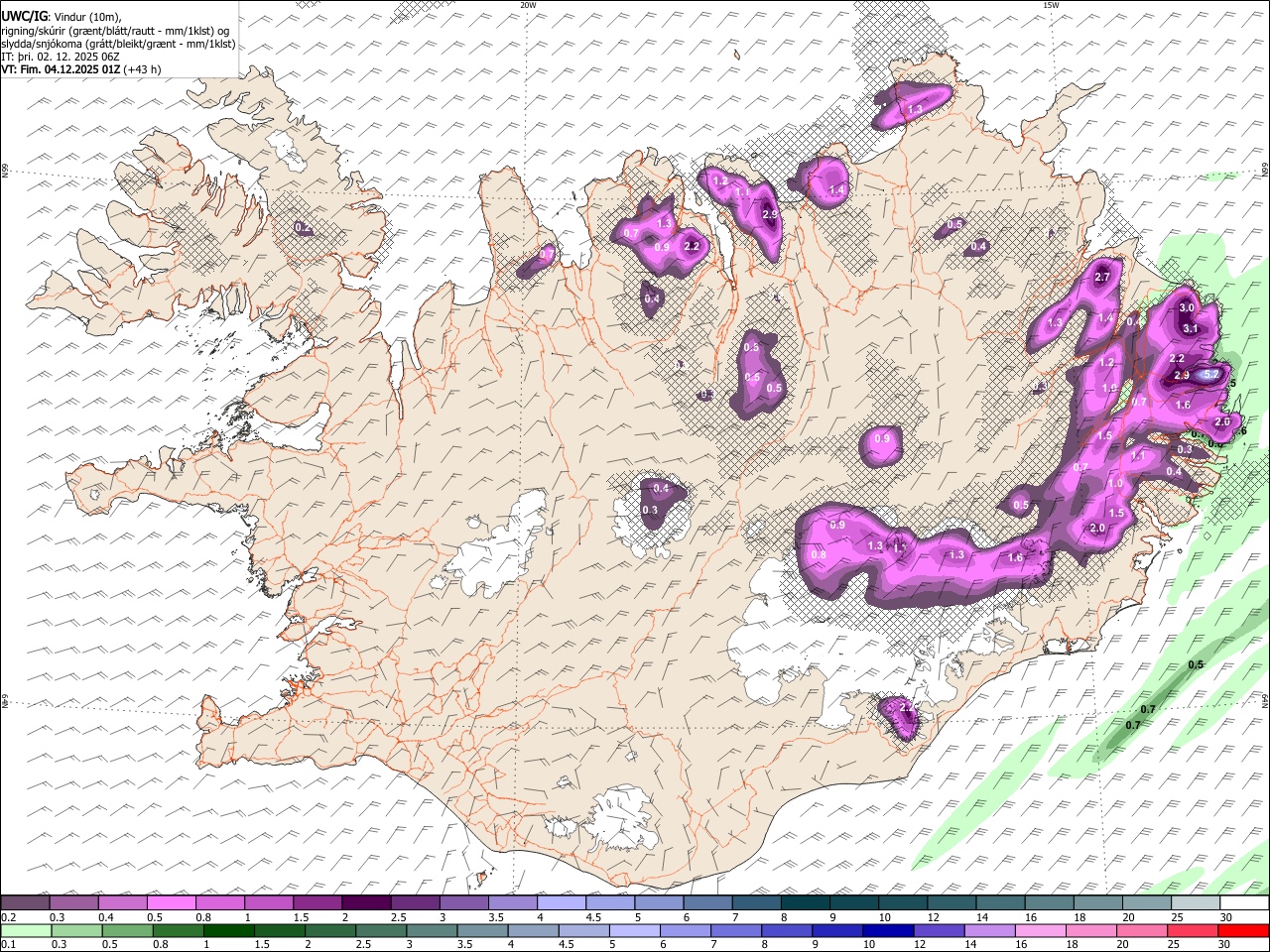
Task: Click the 3.1 precipitation value on the map
Action: pyautogui.click(x=1192, y=329)
